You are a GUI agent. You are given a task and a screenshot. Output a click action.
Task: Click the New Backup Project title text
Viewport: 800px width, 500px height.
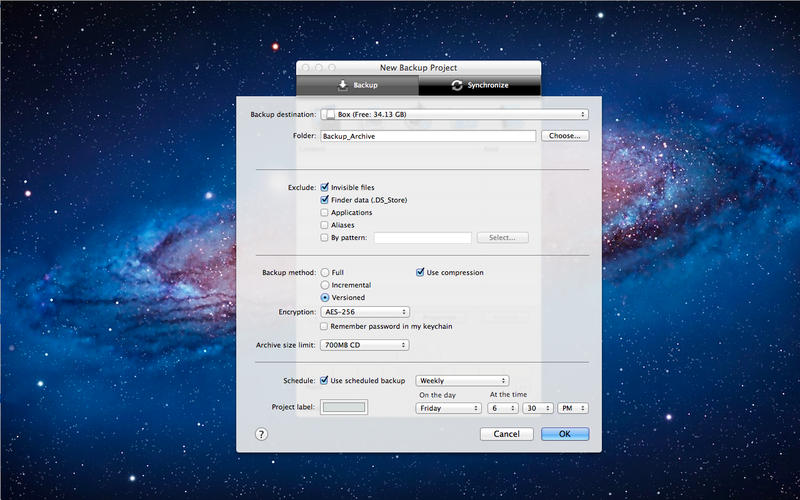(418, 68)
